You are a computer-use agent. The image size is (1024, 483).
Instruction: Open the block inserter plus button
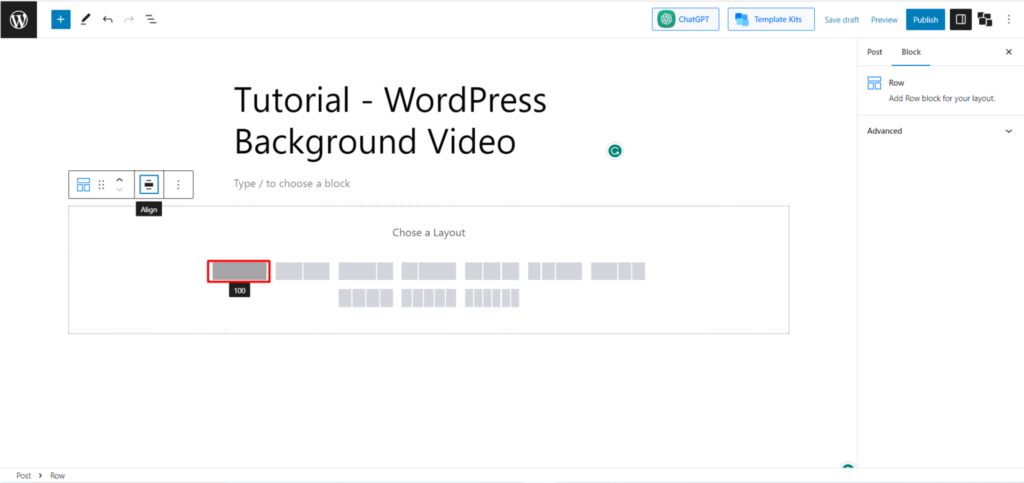point(61,20)
